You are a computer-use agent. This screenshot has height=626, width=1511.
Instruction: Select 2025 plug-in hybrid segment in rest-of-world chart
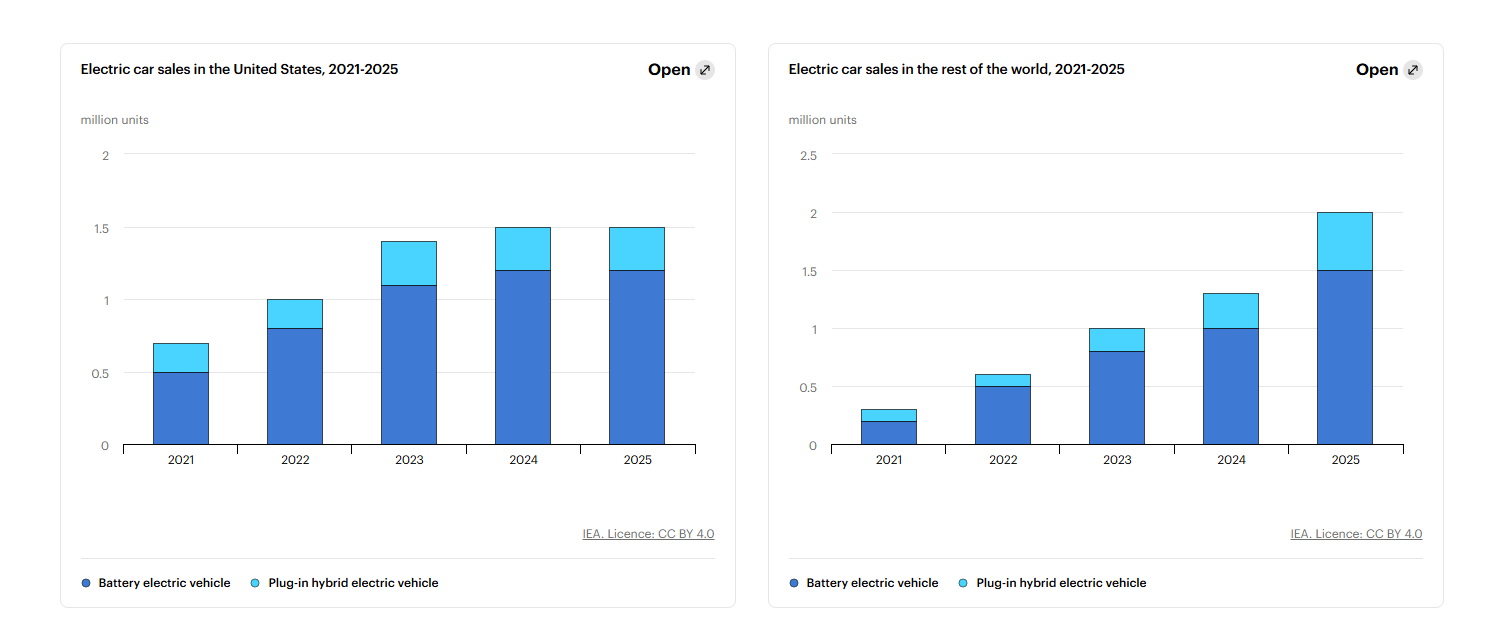(1345, 241)
